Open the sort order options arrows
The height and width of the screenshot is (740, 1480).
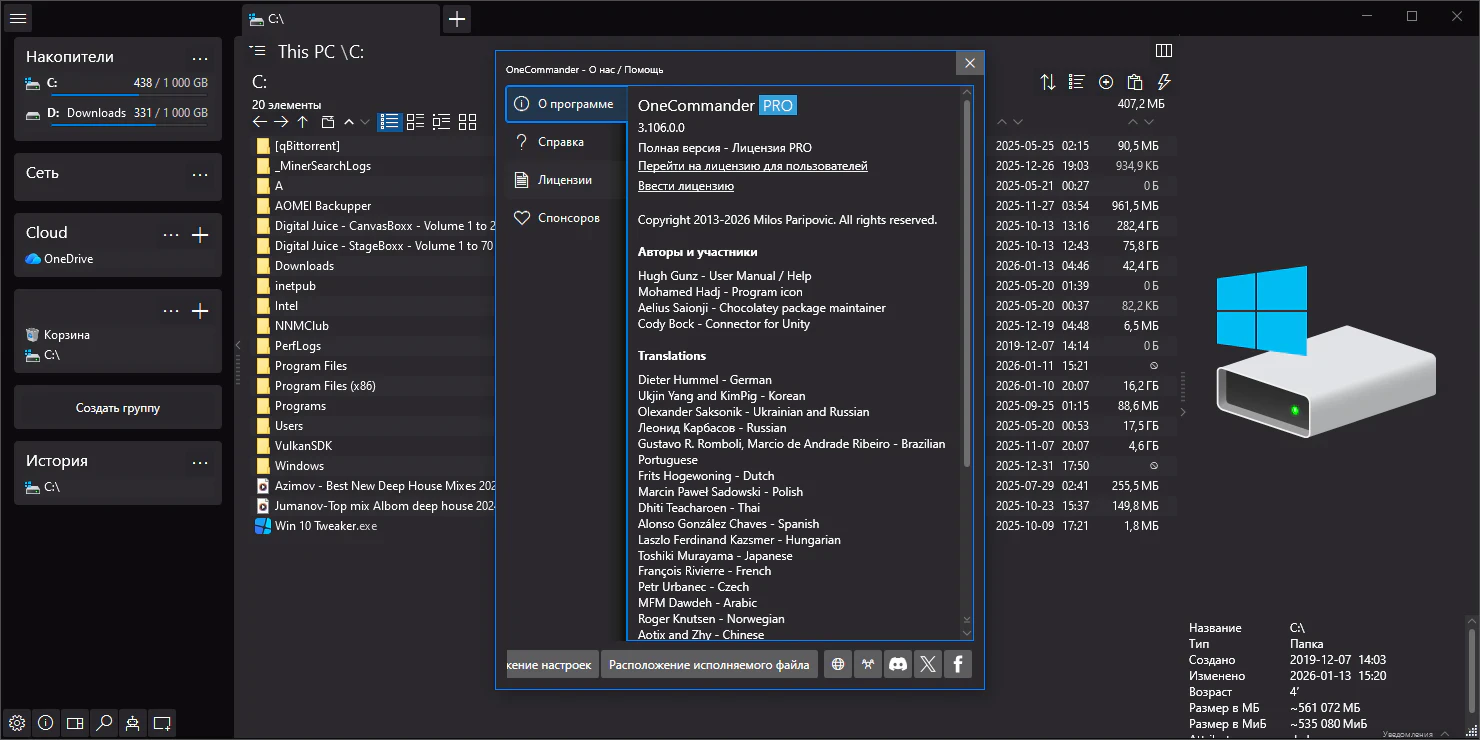pos(1048,82)
